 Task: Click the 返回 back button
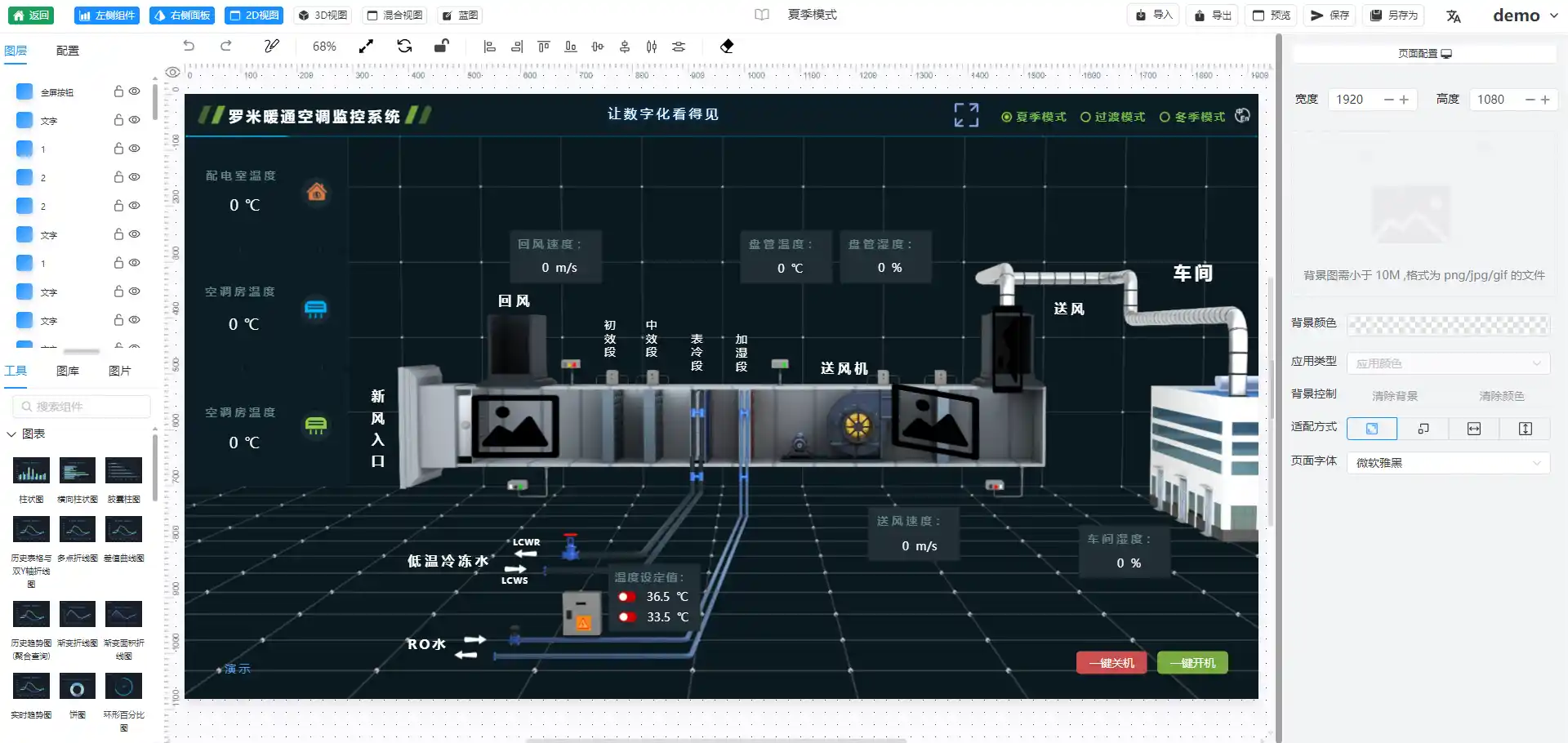click(x=31, y=16)
